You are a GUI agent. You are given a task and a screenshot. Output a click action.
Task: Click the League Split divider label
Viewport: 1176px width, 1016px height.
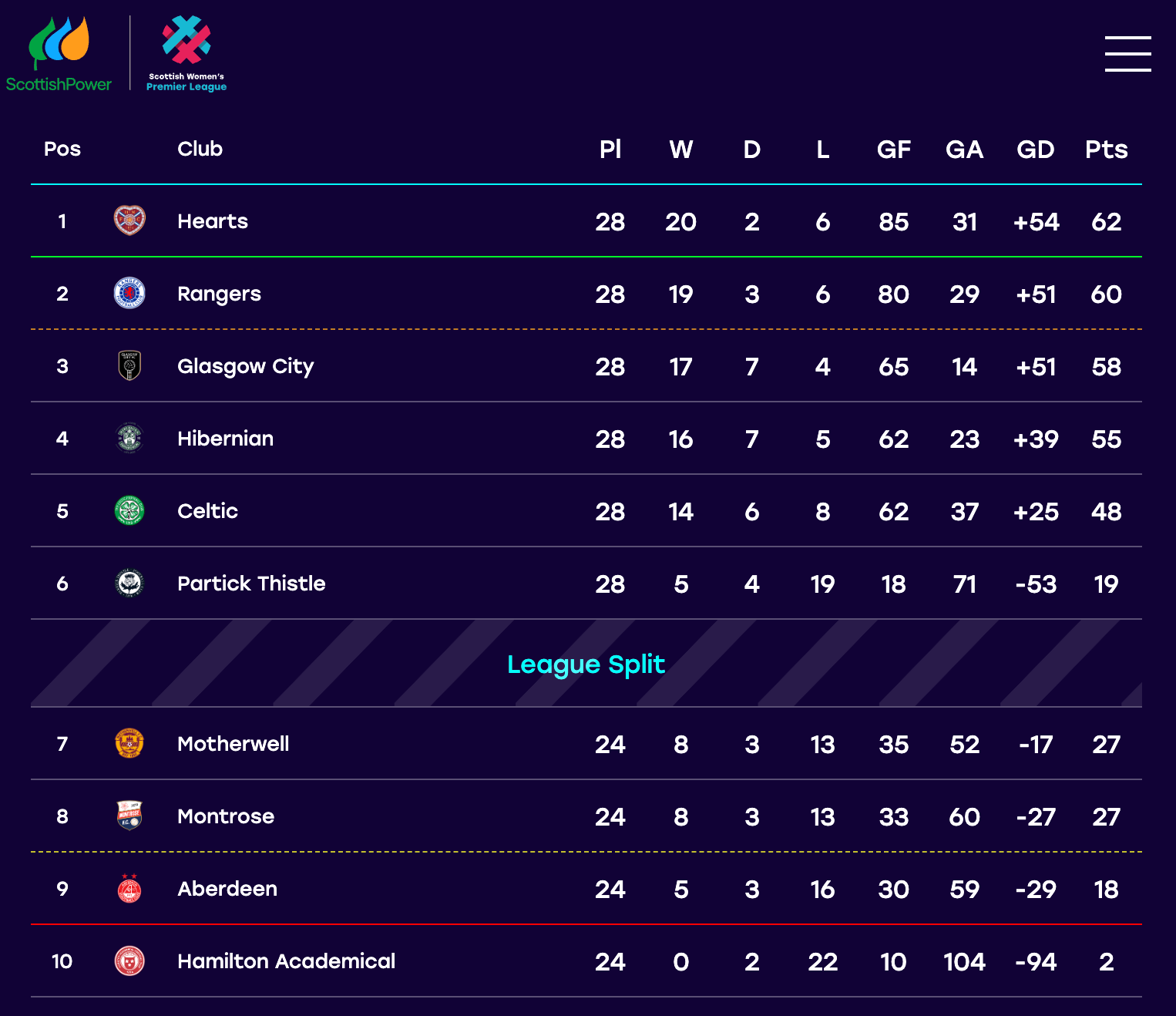click(586, 664)
